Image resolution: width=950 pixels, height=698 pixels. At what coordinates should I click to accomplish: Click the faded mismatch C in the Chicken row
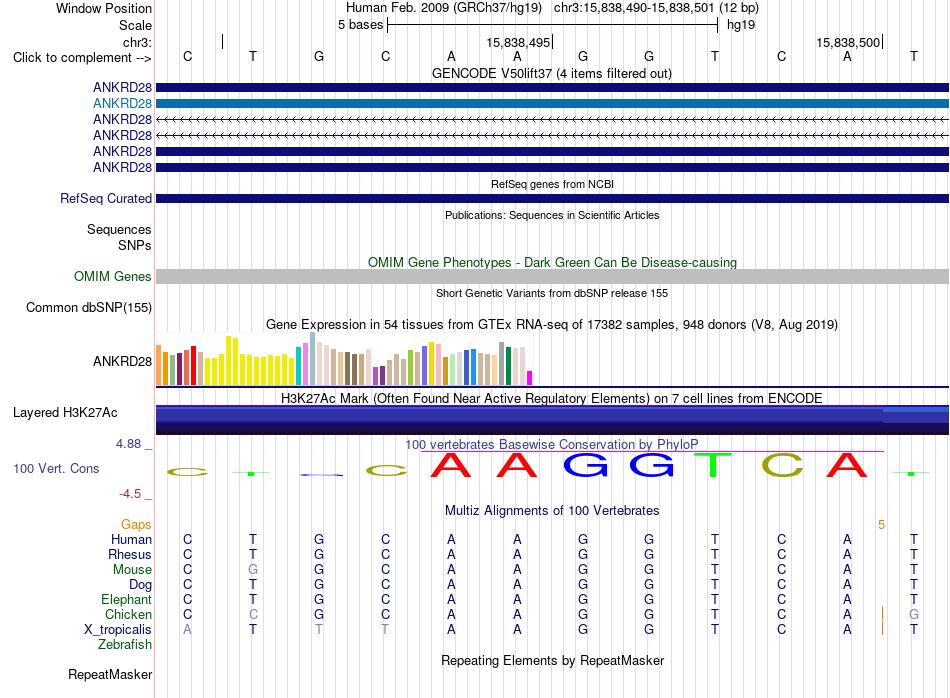click(253, 614)
